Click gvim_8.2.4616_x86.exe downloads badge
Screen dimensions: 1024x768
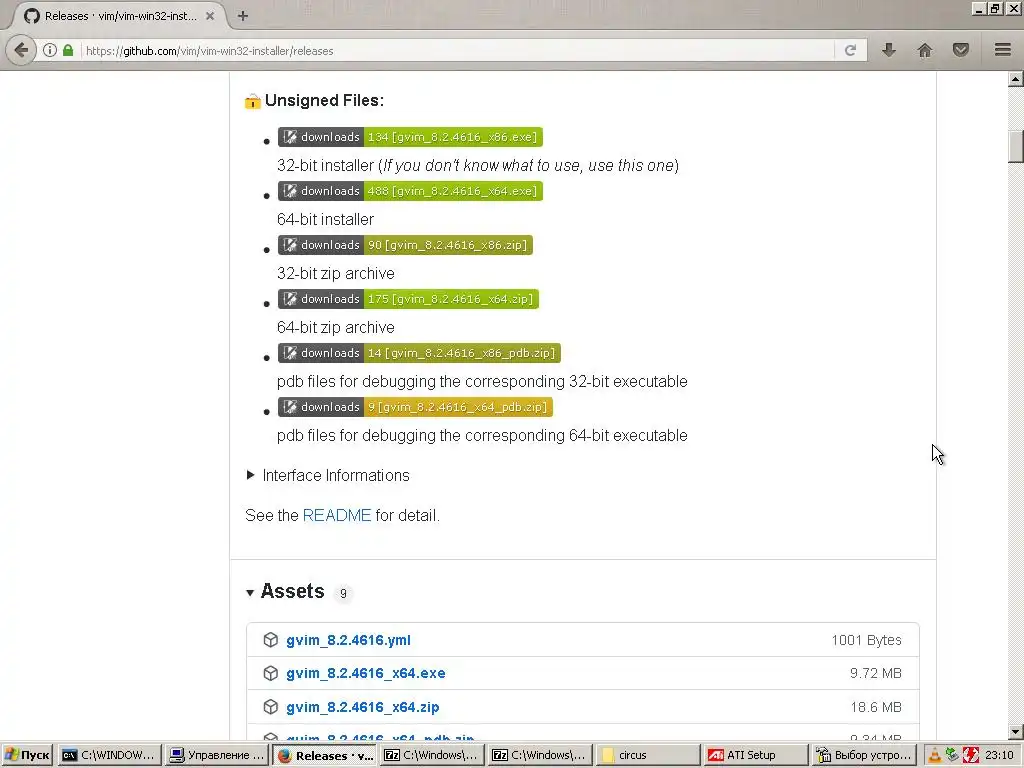[x=410, y=137]
